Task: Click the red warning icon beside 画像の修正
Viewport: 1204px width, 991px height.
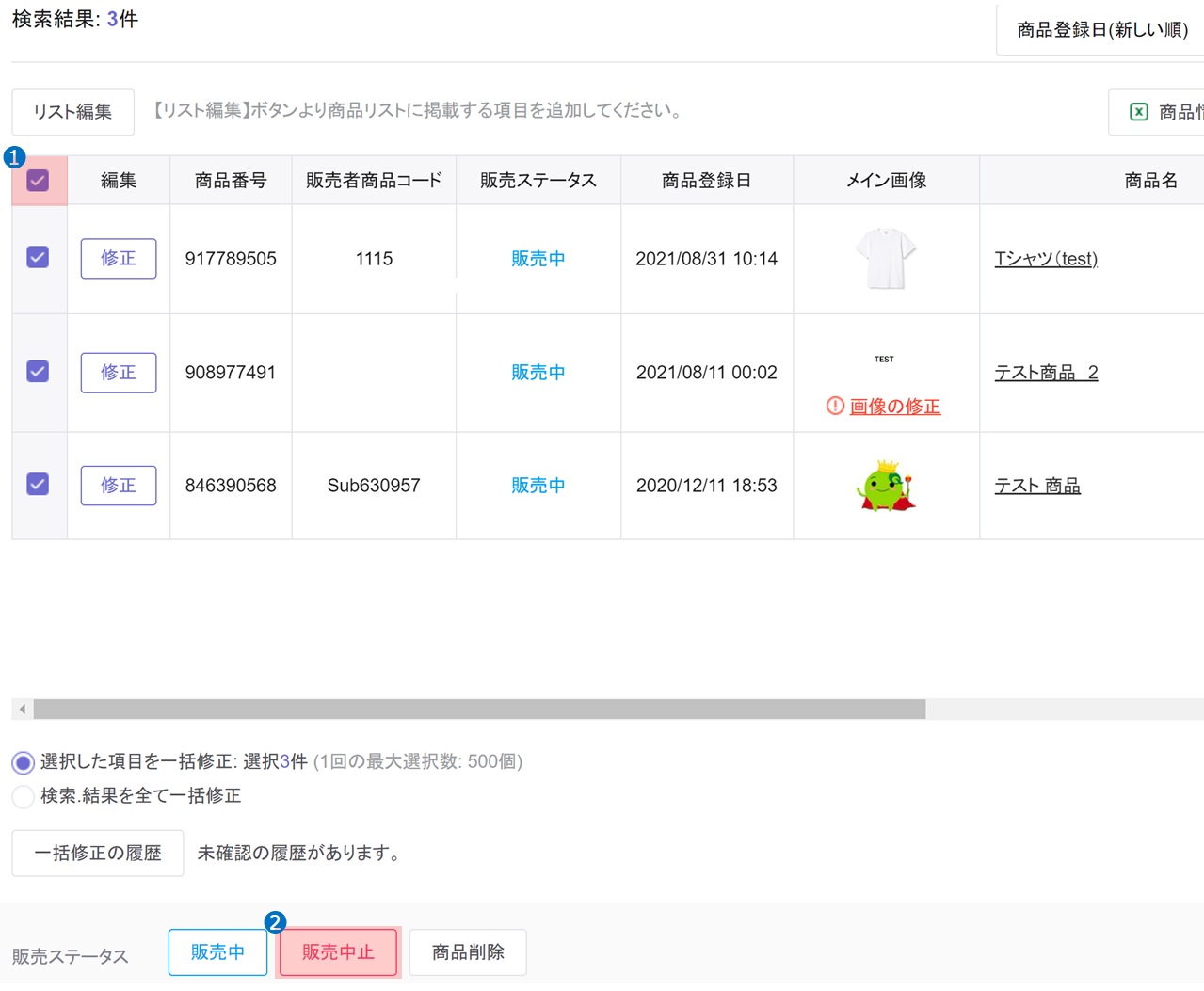Action: [x=834, y=406]
